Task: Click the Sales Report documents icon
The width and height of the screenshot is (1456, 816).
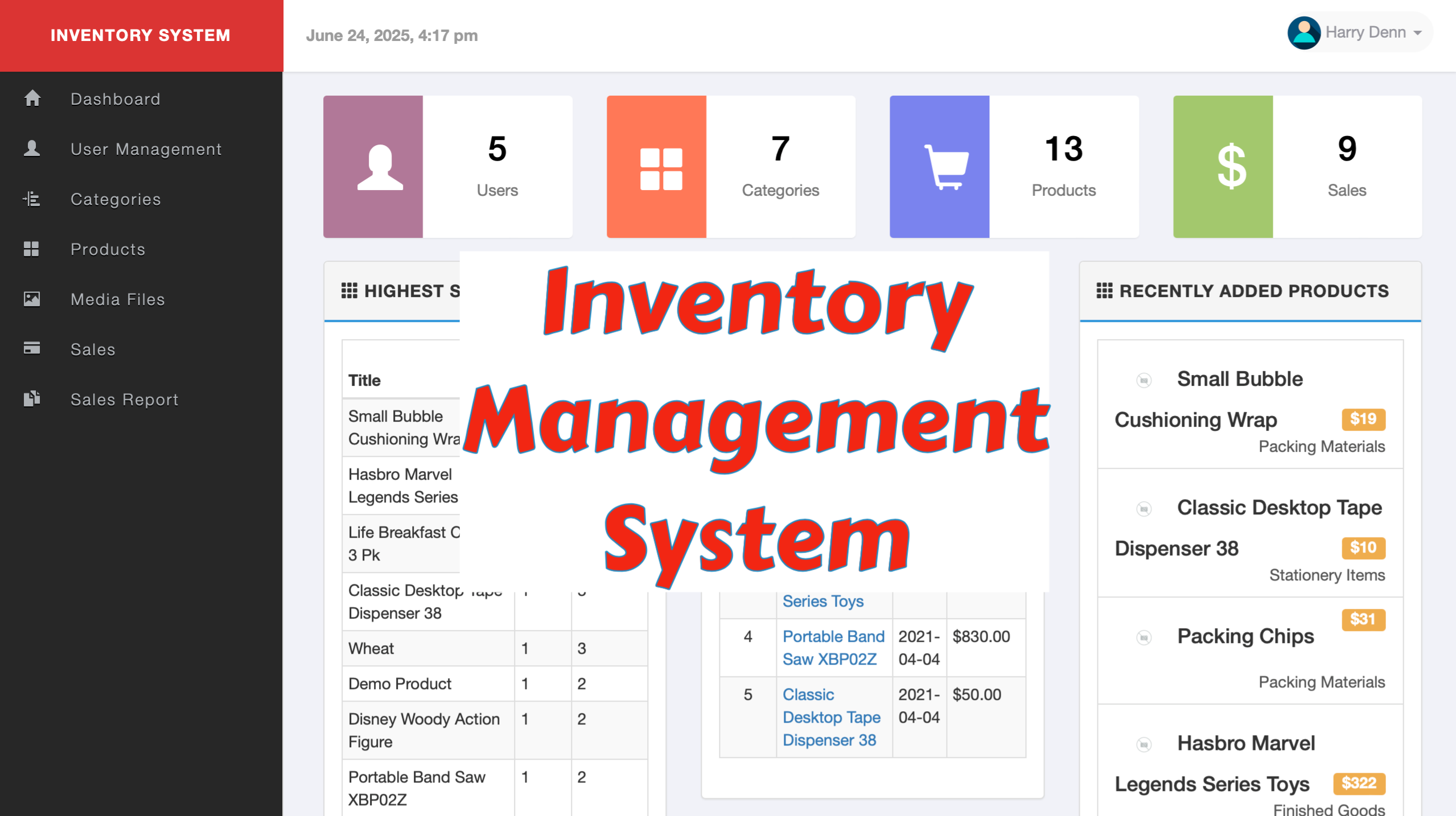Action: [32, 398]
